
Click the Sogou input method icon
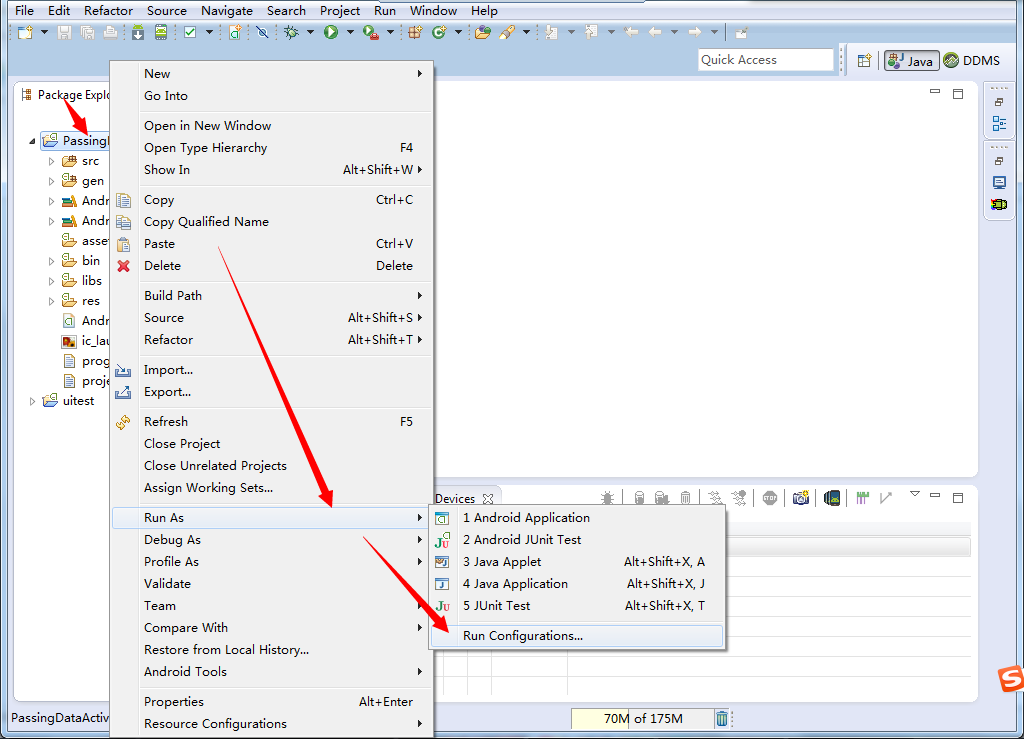click(x=1011, y=679)
